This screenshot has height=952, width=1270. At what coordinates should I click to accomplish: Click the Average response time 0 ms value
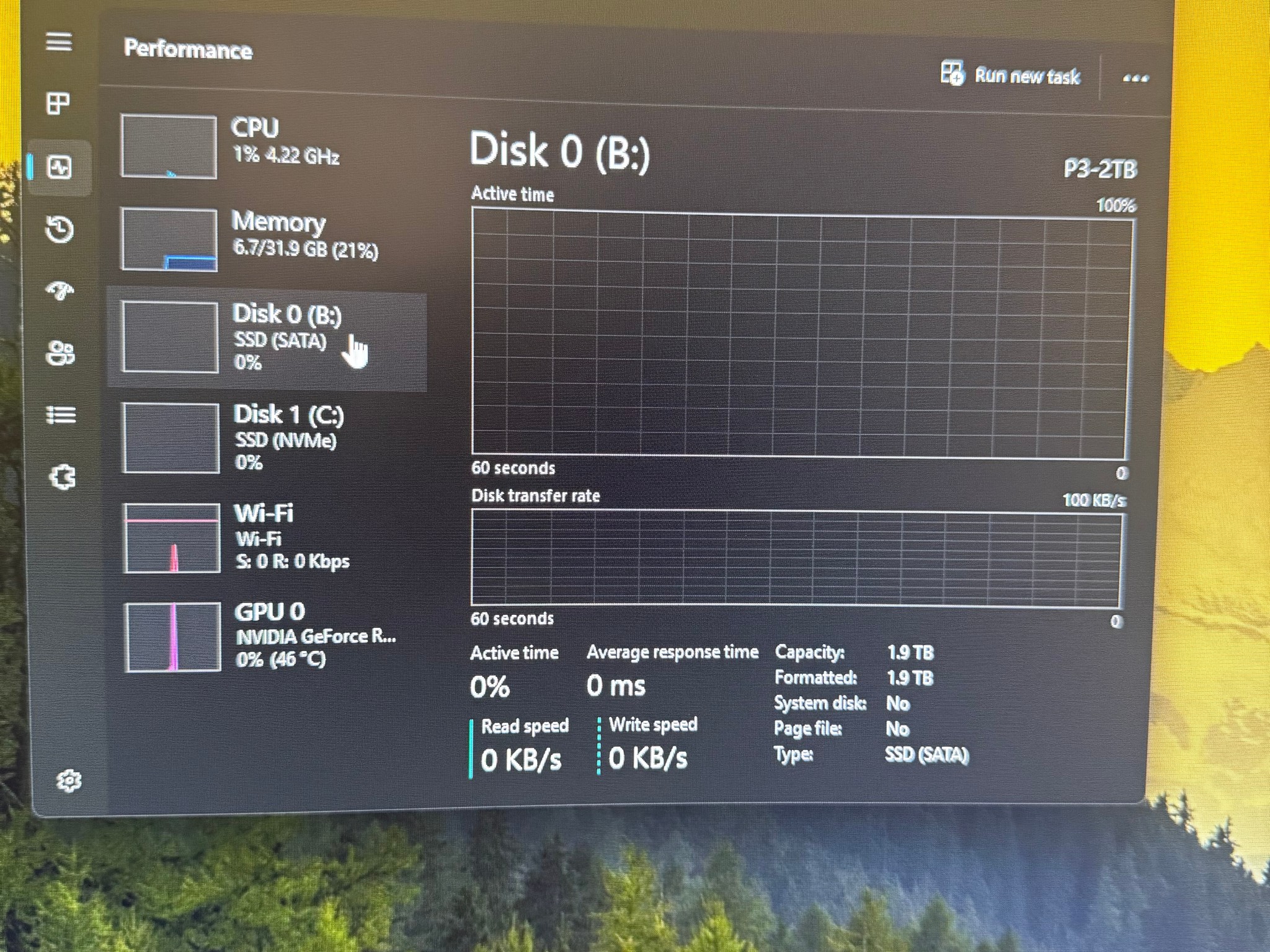pos(616,685)
